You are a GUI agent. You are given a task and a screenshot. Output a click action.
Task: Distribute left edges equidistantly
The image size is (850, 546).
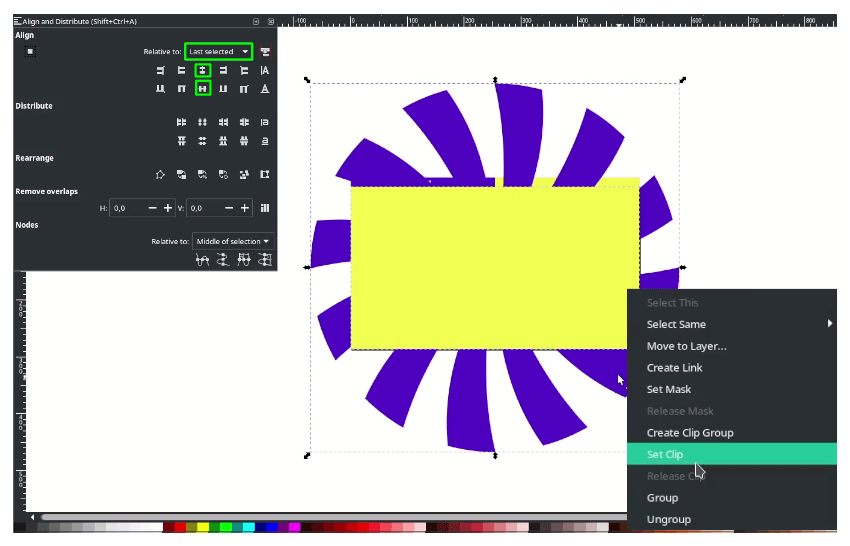(x=182, y=123)
